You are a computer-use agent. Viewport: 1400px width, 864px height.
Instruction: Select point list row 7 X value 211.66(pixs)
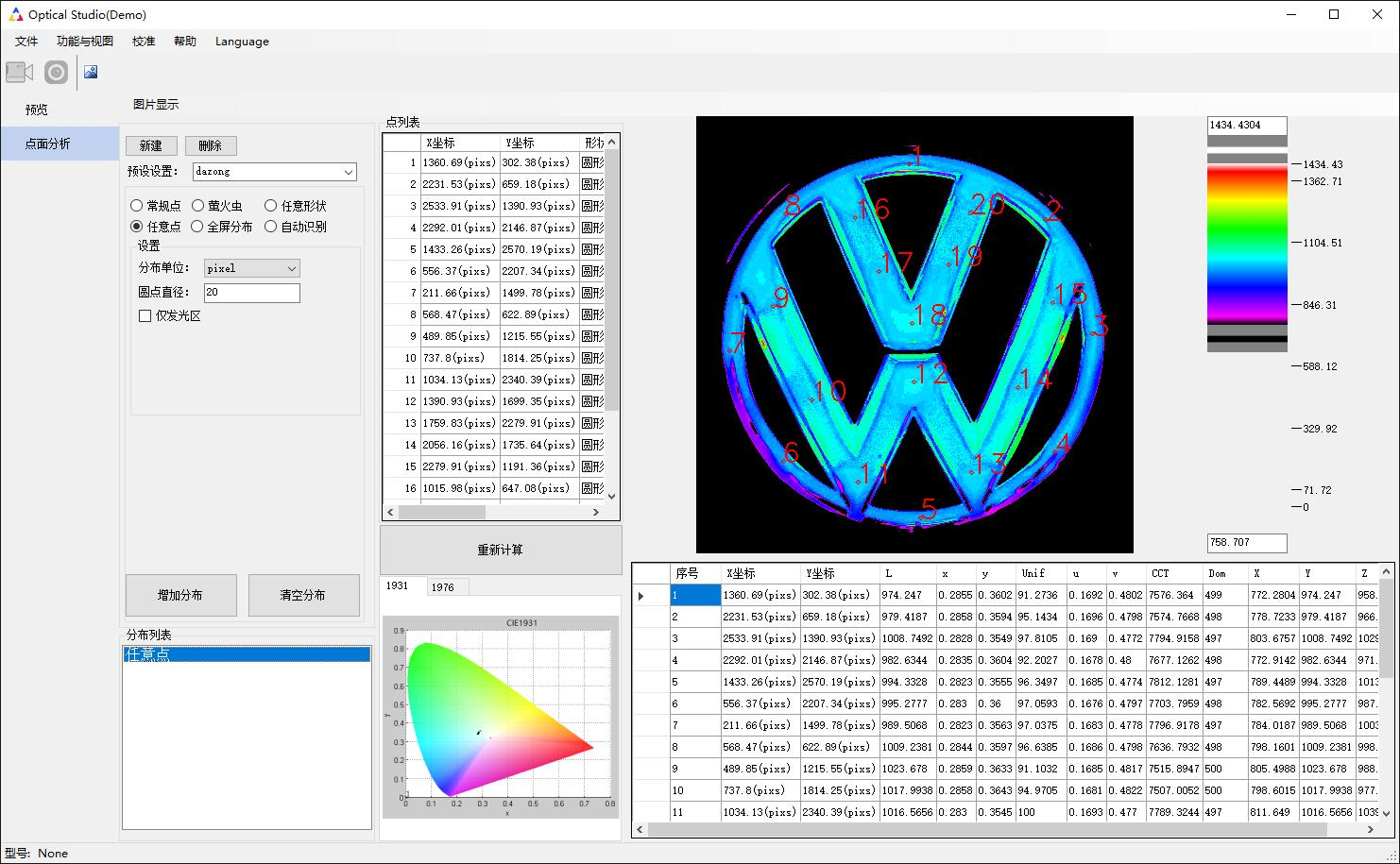click(459, 293)
